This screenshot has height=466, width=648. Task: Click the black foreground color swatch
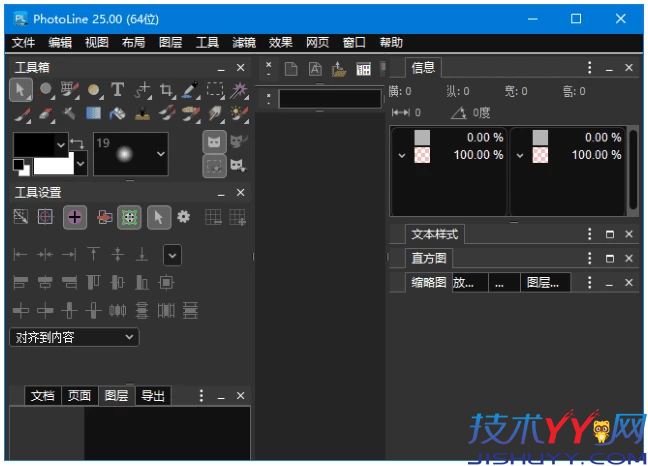pos(34,145)
